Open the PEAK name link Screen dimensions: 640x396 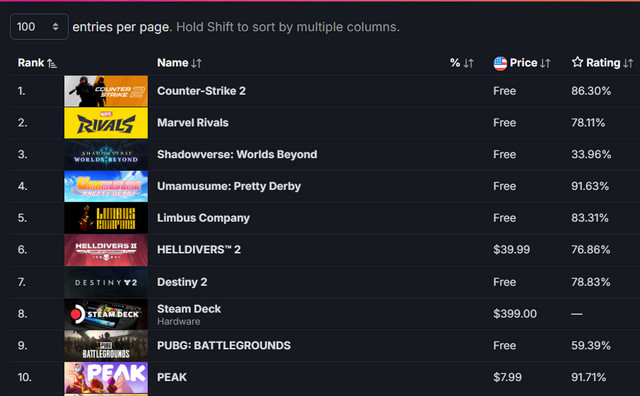(x=172, y=377)
